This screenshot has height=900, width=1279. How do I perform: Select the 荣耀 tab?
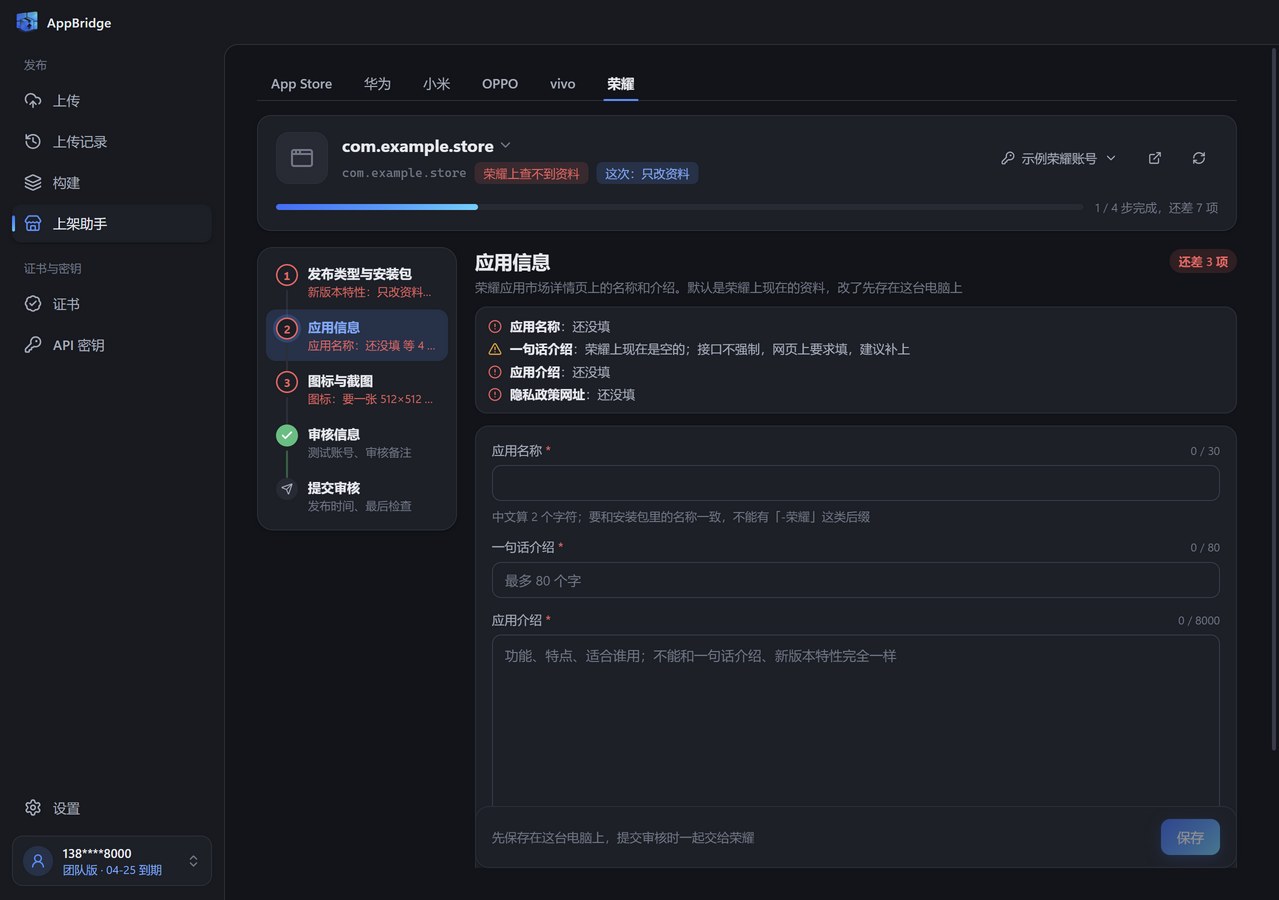(x=620, y=84)
